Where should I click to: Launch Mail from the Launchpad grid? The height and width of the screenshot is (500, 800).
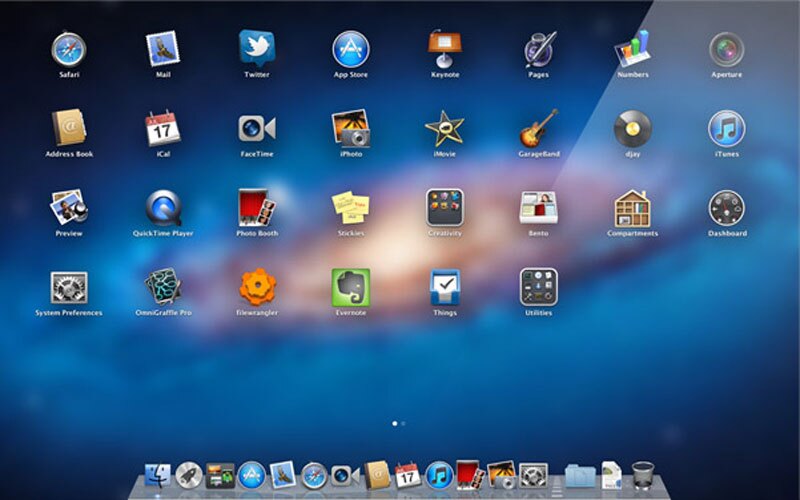pos(163,49)
